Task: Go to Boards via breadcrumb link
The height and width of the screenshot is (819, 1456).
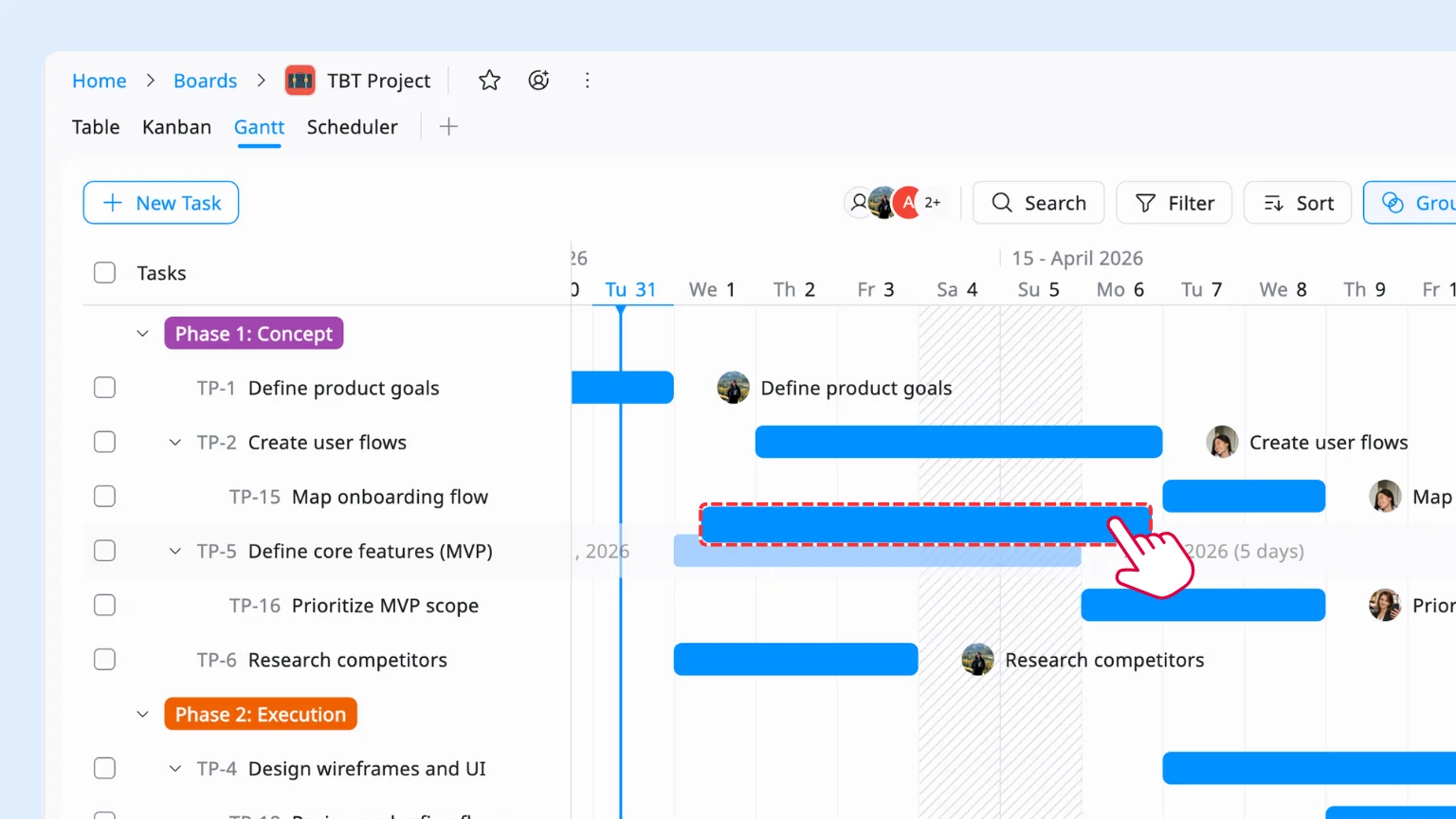Action: tap(205, 81)
